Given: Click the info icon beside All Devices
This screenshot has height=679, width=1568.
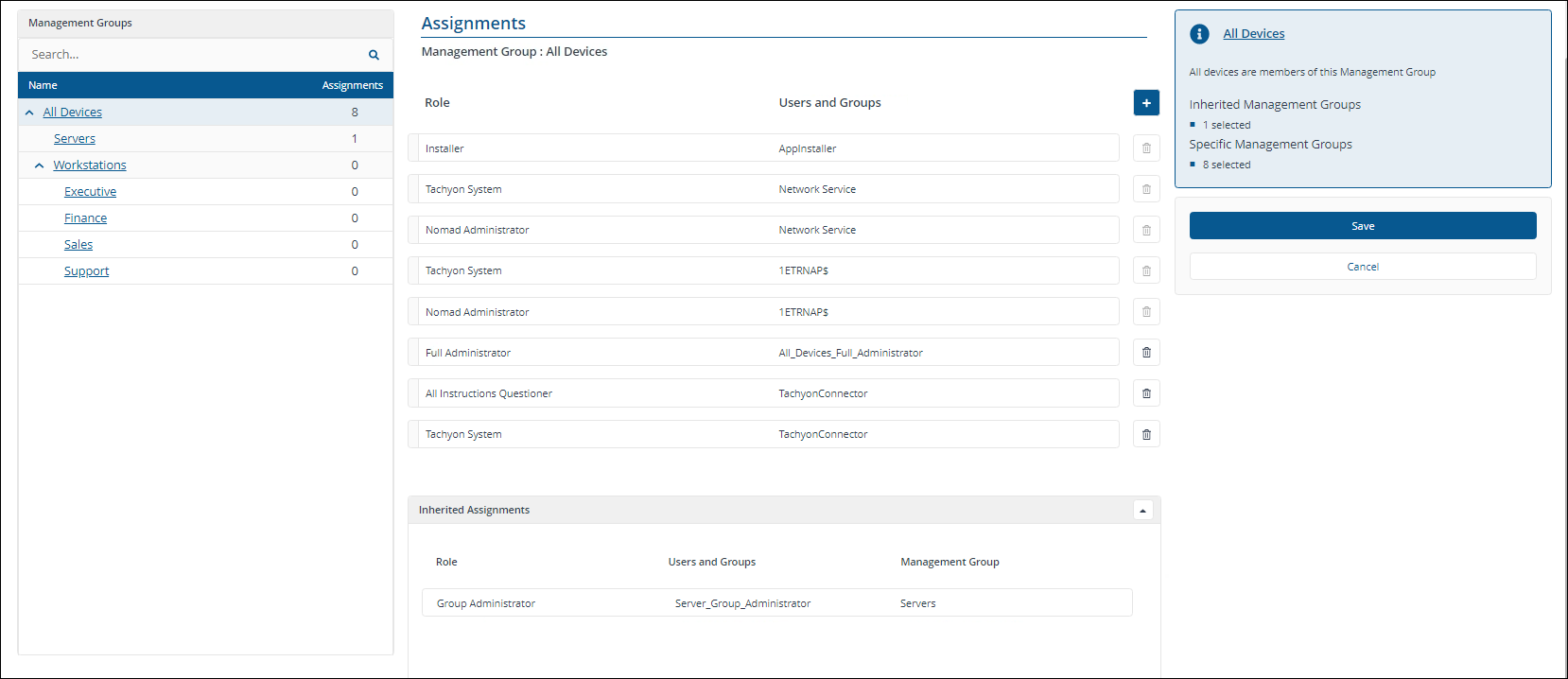Looking at the screenshot, I should [x=1199, y=34].
